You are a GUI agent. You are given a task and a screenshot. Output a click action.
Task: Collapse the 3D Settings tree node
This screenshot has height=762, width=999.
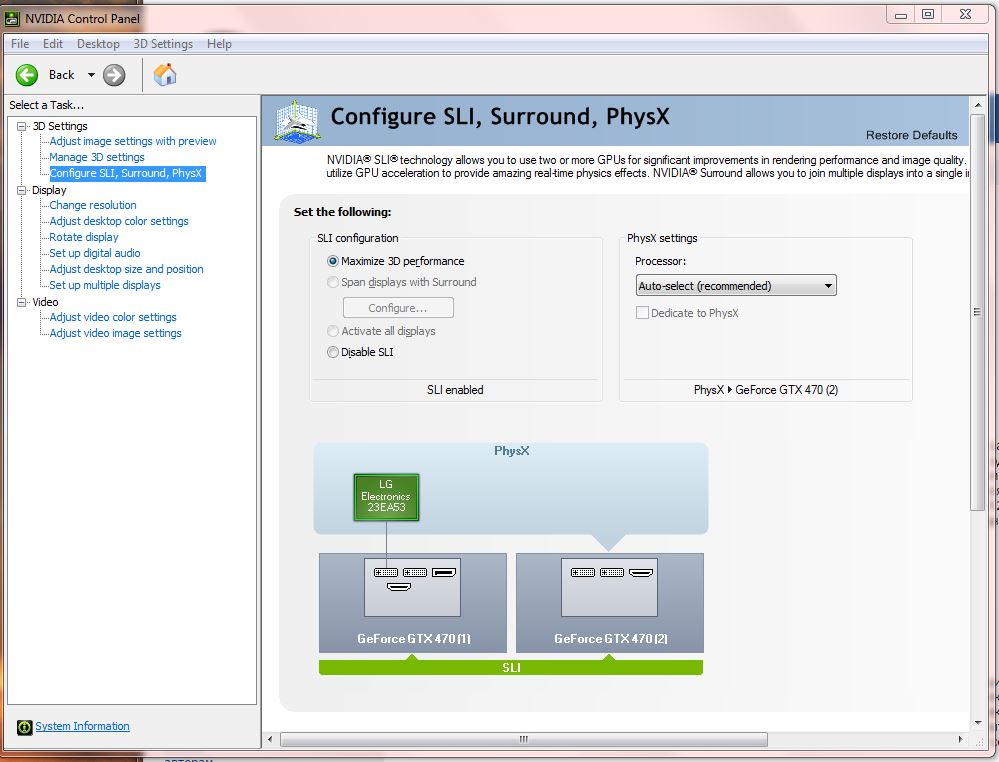click(x=22, y=126)
